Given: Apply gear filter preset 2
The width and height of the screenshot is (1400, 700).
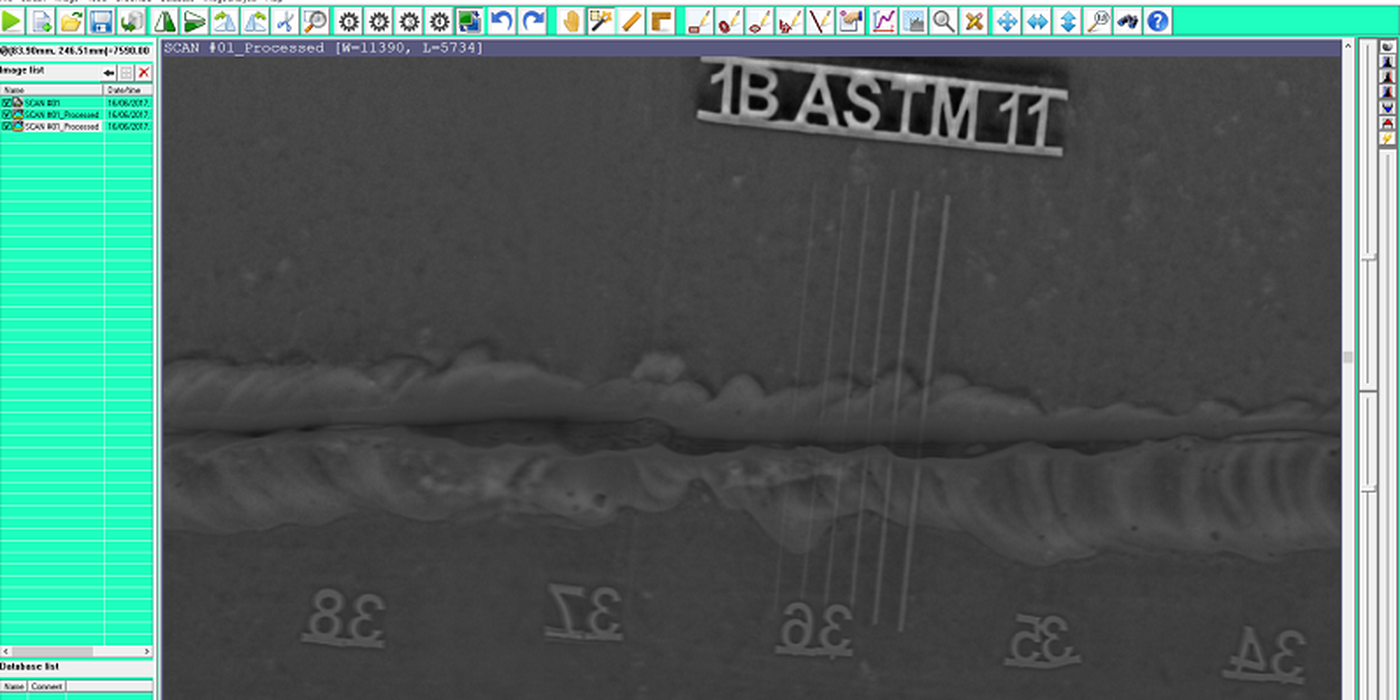Looking at the screenshot, I should tap(379, 20).
